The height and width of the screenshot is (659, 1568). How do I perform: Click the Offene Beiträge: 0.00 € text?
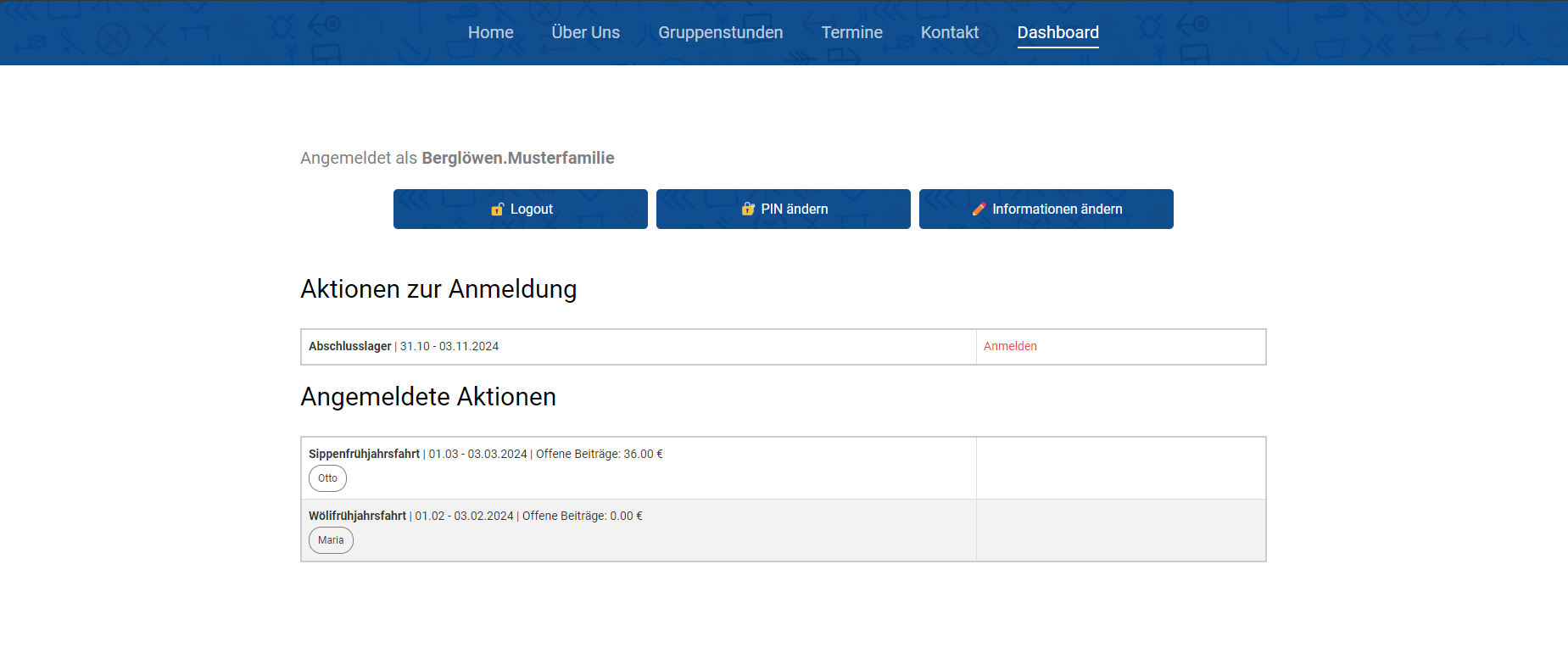point(583,516)
